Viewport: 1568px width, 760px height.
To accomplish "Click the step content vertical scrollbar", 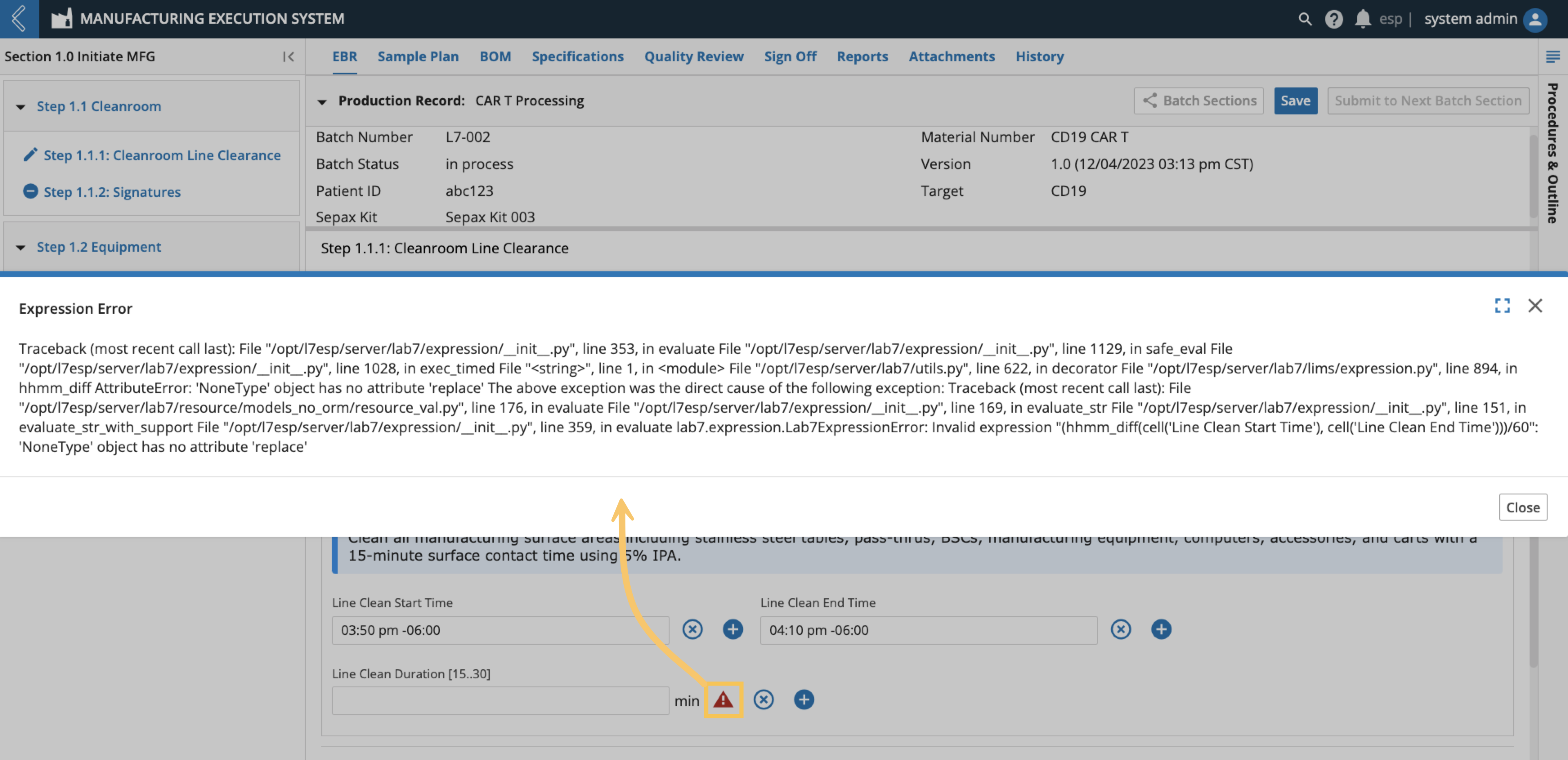I will [1533, 602].
